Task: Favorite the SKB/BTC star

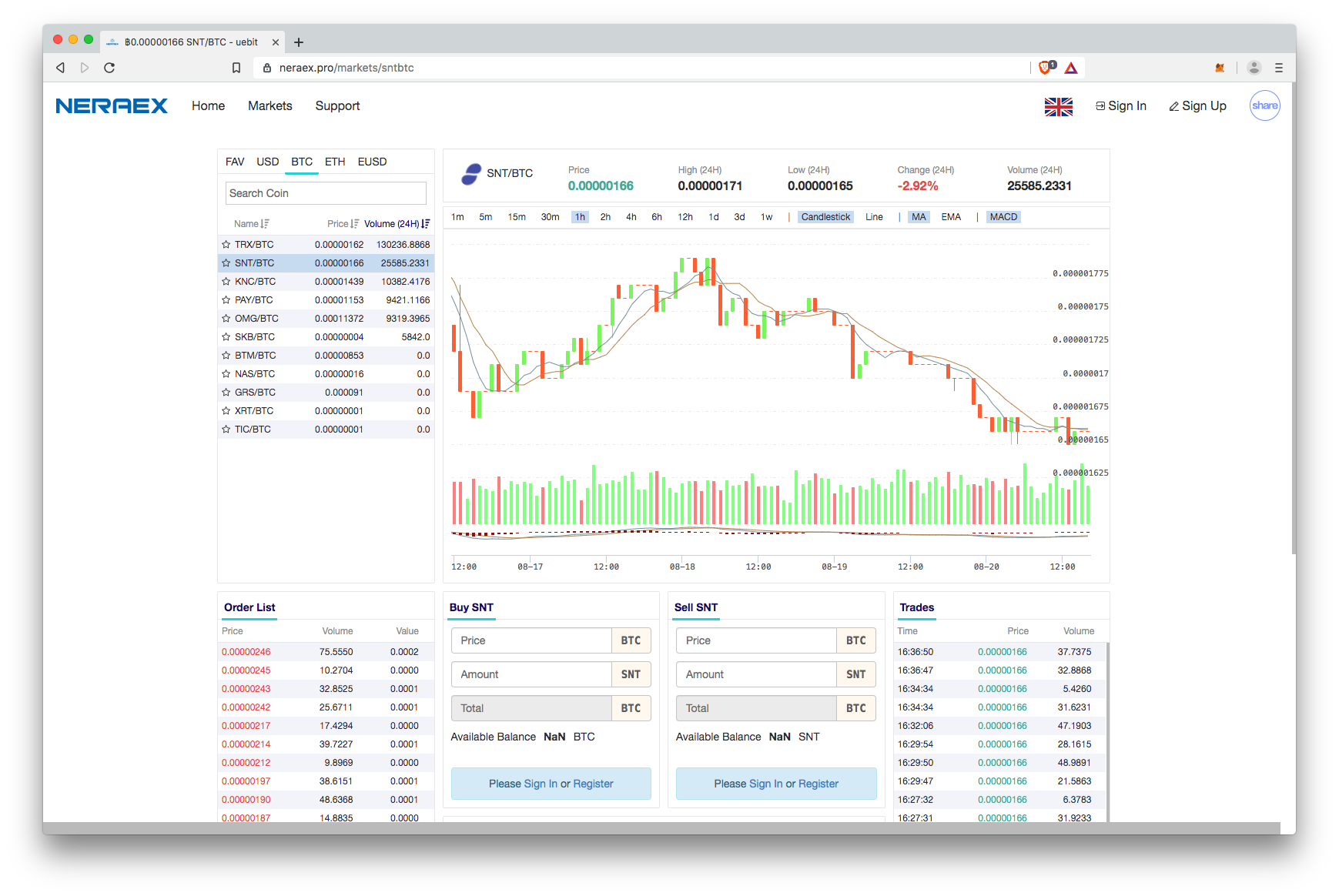Action: [x=226, y=337]
